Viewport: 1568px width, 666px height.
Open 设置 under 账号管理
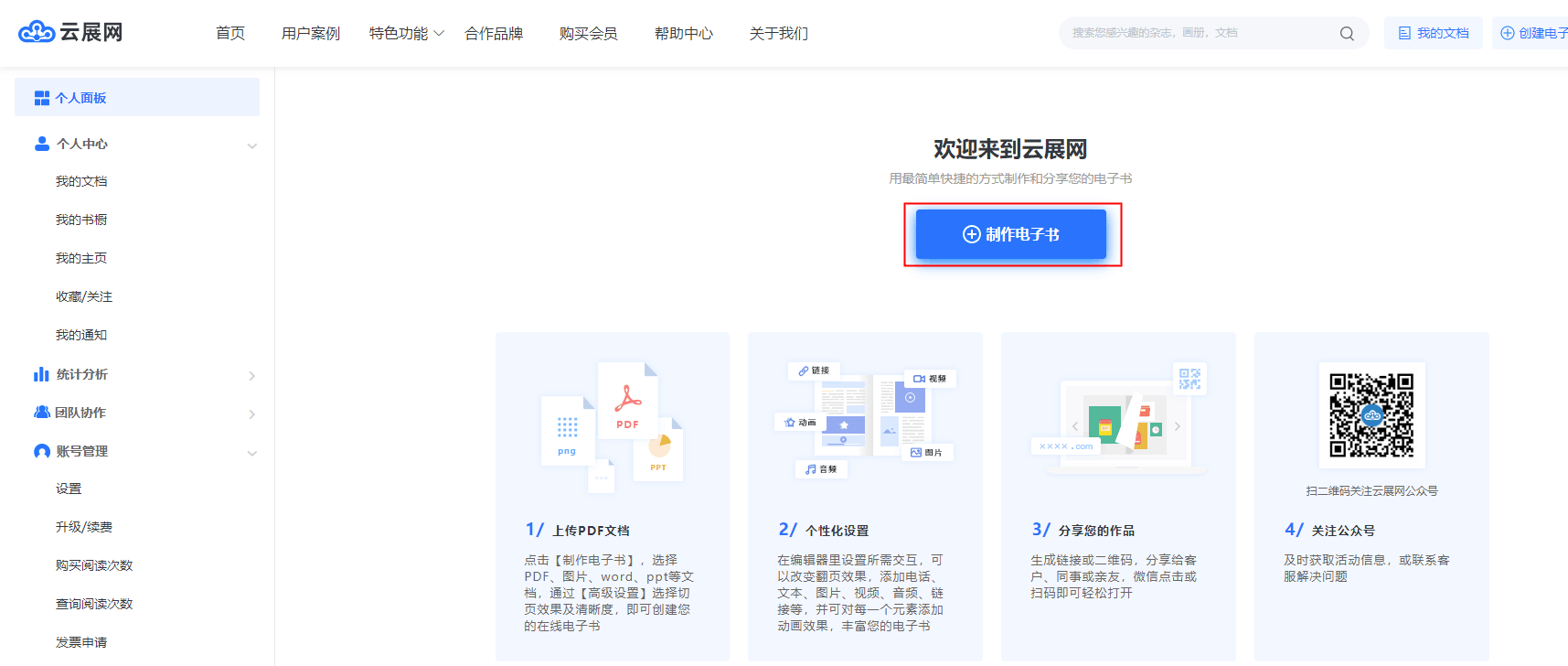click(x=69, y=489)
